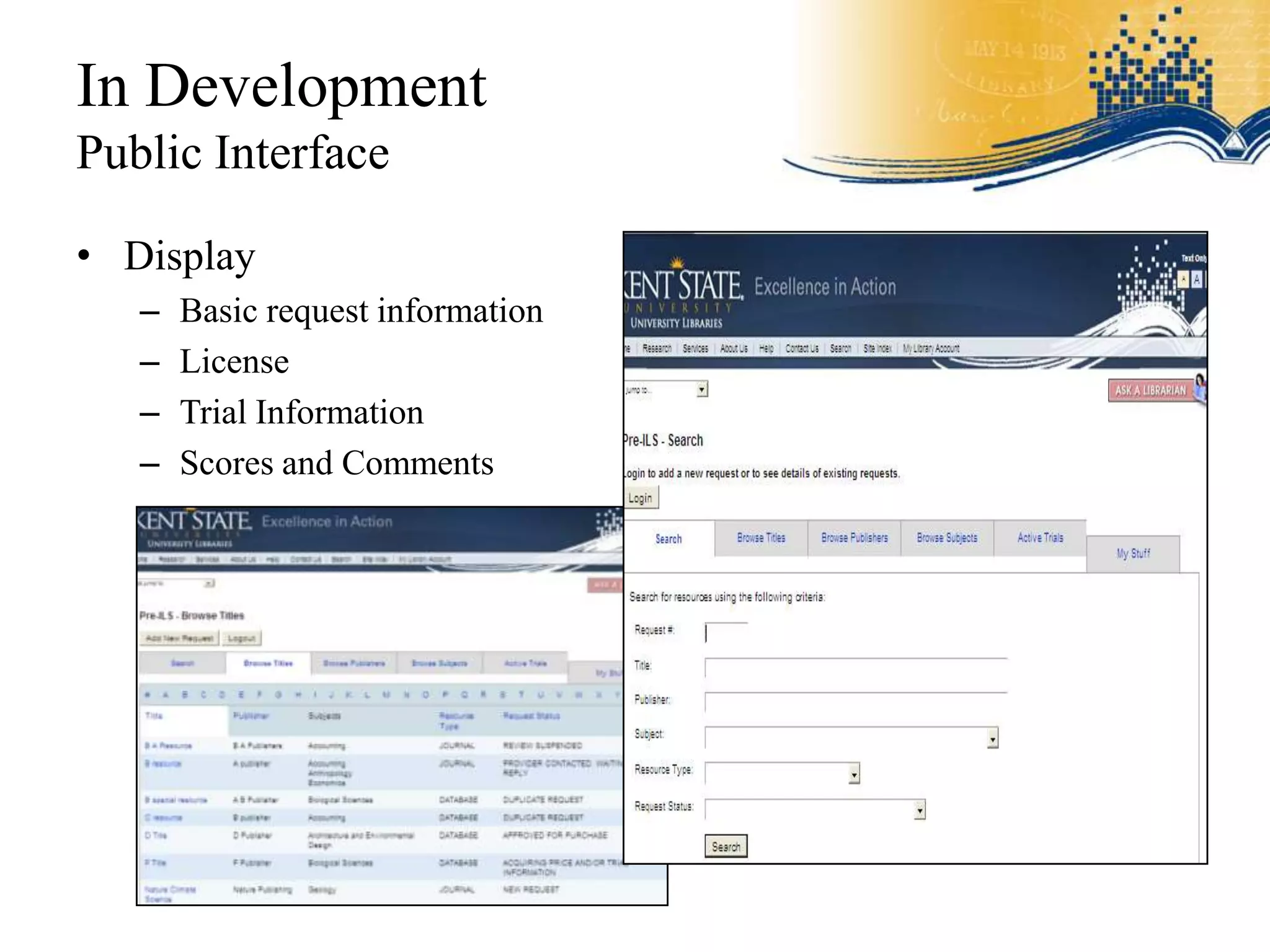This screenshot has width=1270, height=952.
Task: Open the 'B special resource' title link
Action: pyautogui.click(x=175, y=800)
